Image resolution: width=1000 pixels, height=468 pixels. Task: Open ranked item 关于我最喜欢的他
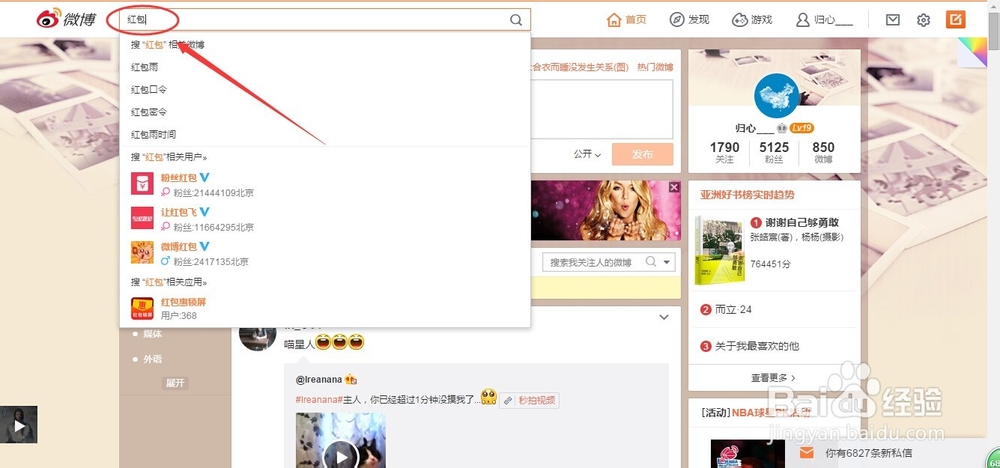(757, 346)
